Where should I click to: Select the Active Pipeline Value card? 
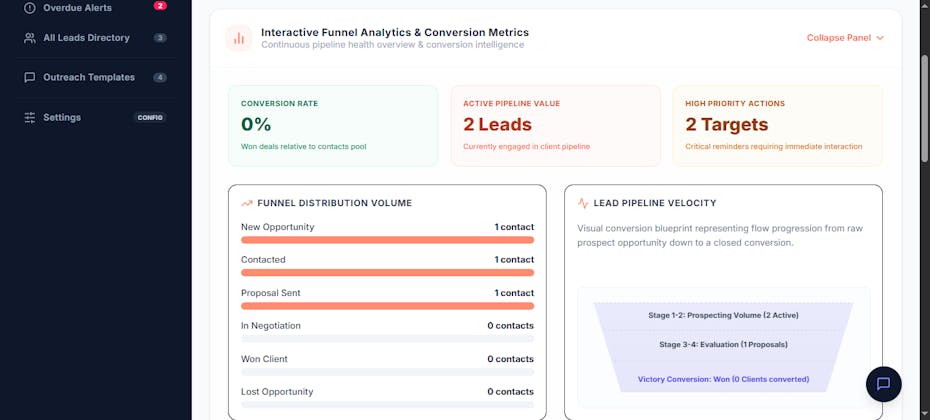click(555, 126)
